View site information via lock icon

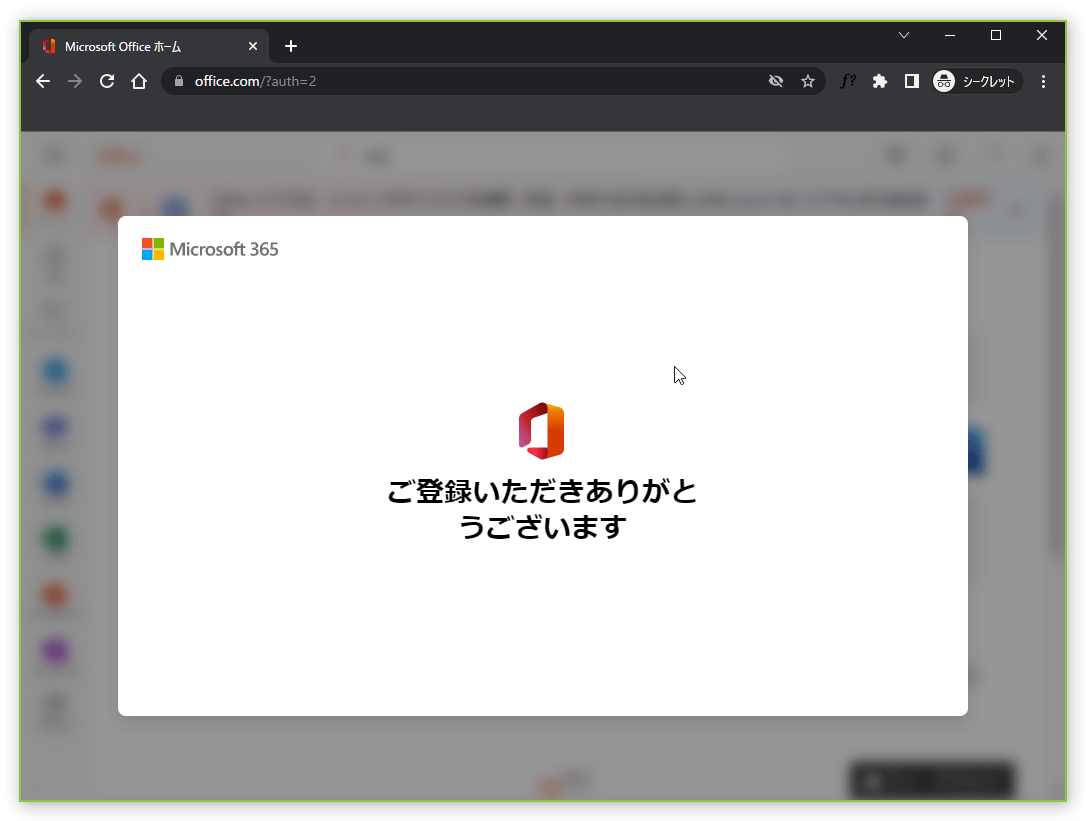180,81
